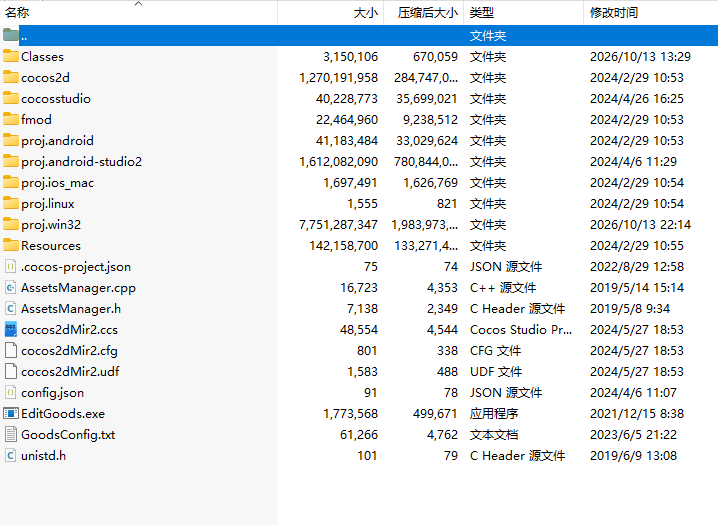The width and height of the screenshot is (718, 525).
Task: Select the Resources folder name
Action: tap(51, 246)
